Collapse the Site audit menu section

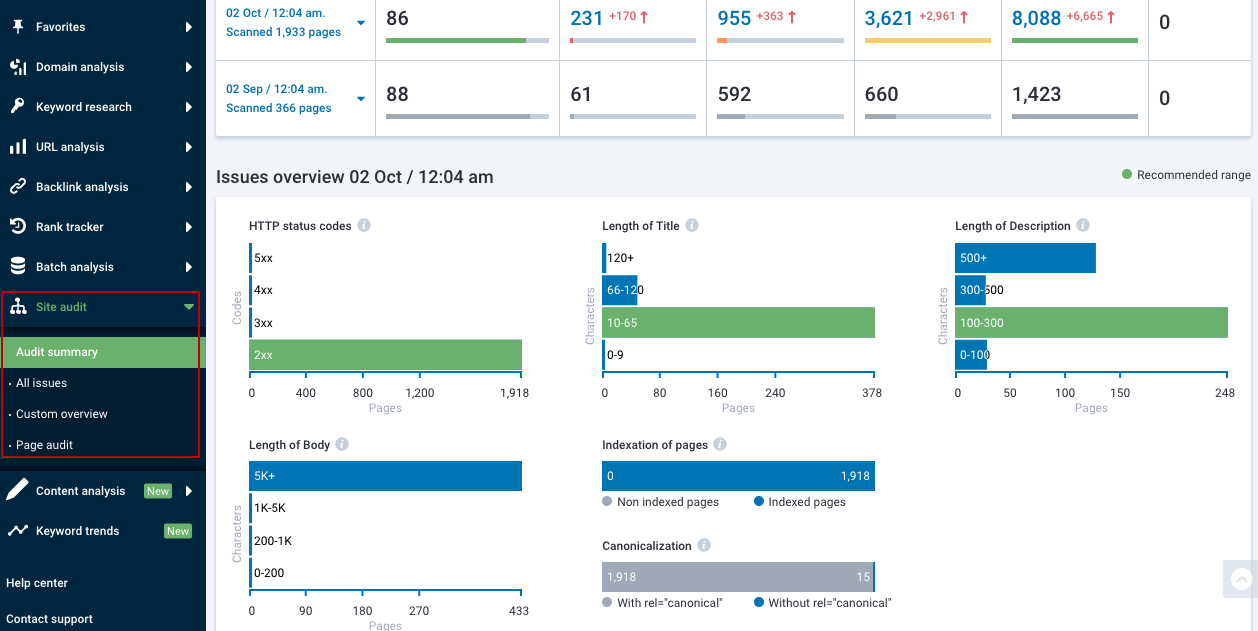click(189, 307)
